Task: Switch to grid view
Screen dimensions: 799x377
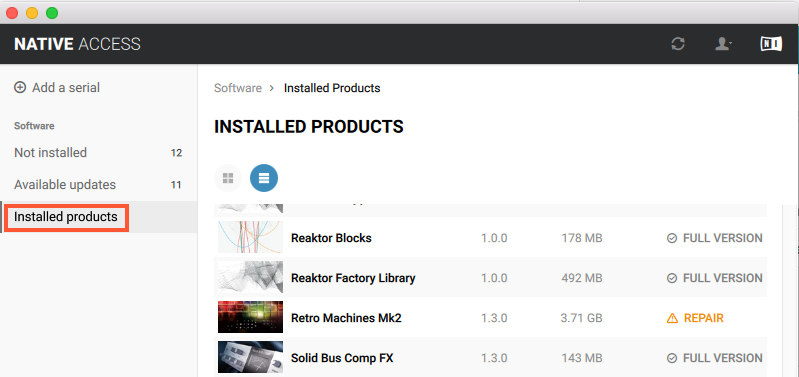Action: [228, 178]
